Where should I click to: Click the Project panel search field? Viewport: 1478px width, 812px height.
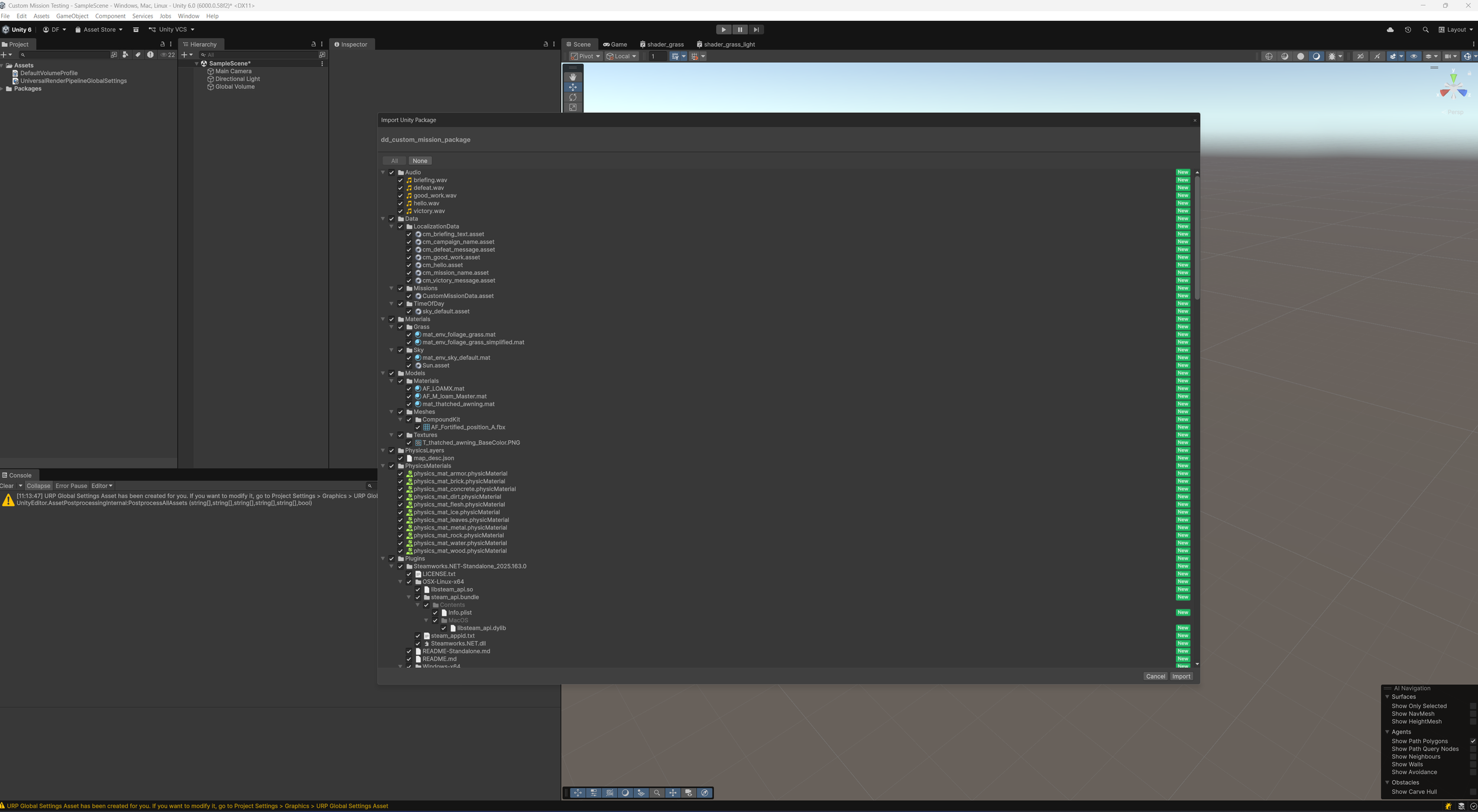click(65, 55)
